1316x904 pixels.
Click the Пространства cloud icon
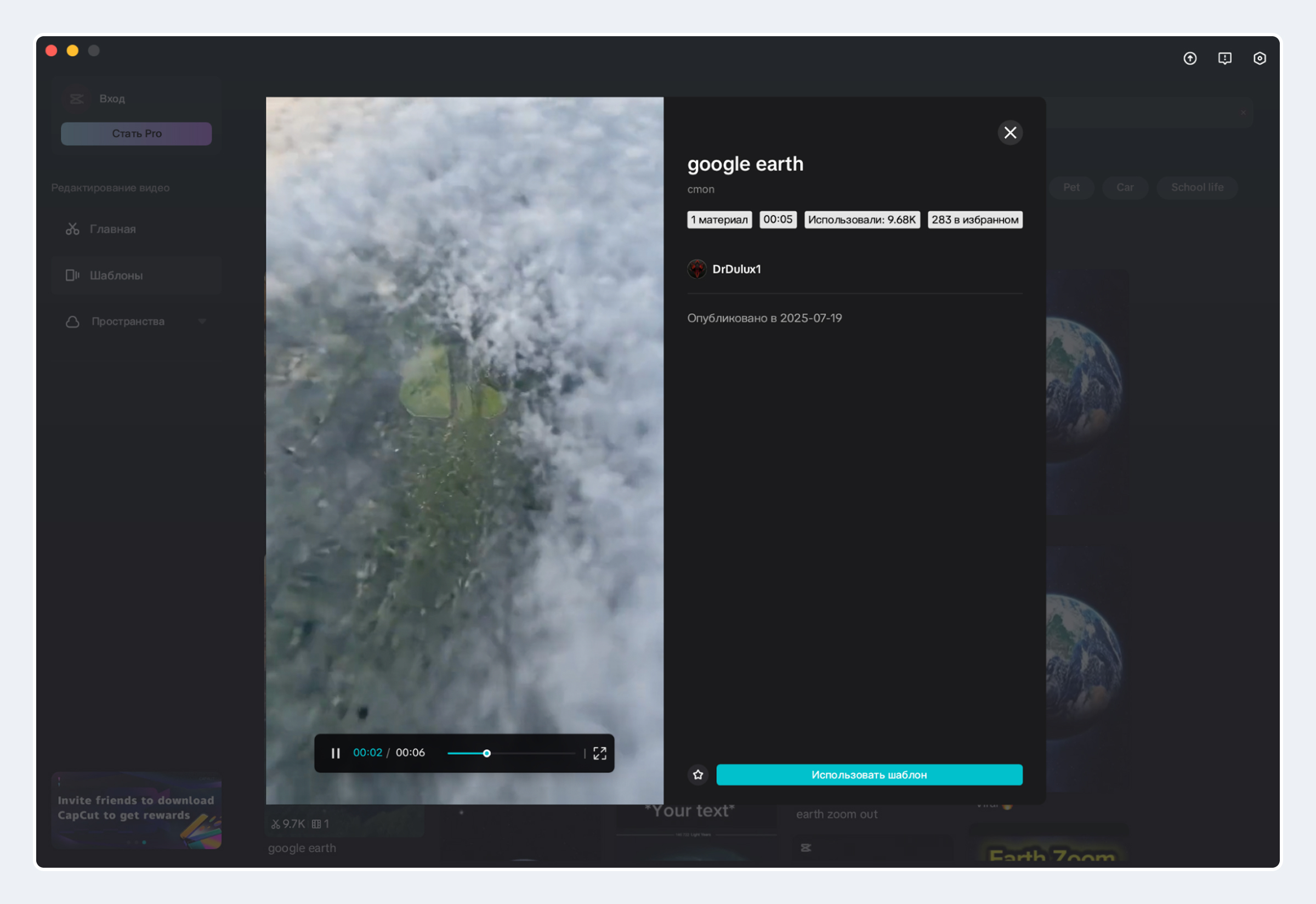coord(72,322)
